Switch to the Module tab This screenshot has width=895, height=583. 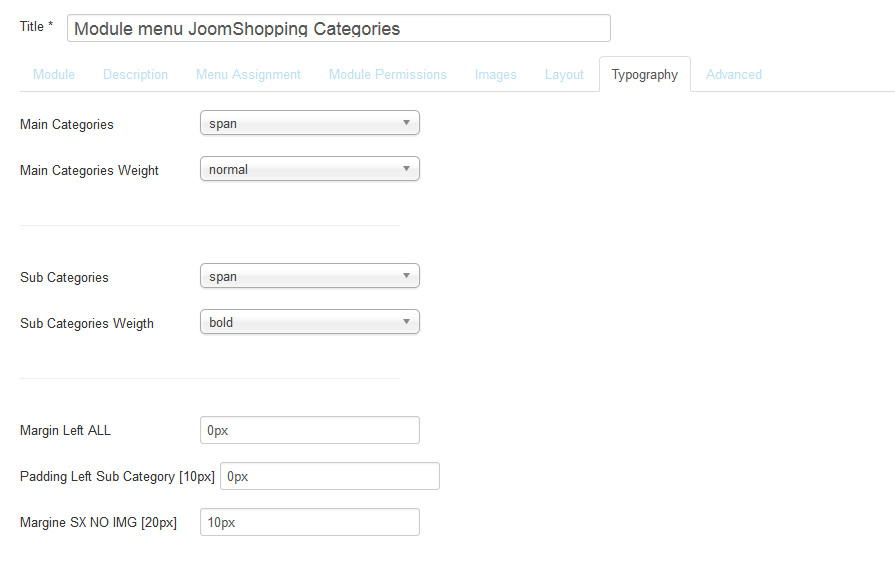tap(54, 74)
